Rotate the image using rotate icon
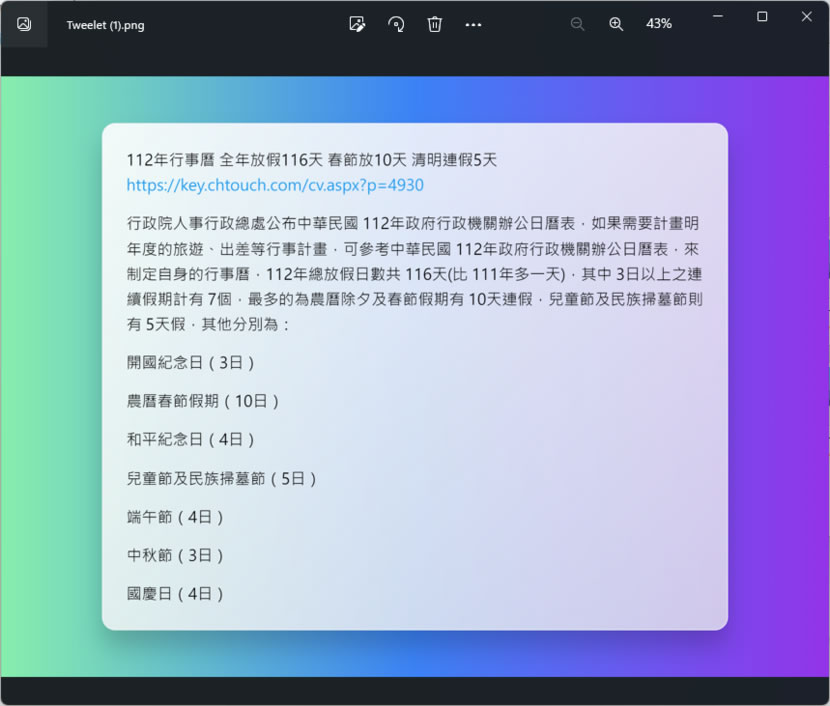Image resolution: width=830 pixels, height=706 pixels. click(x=396, y=24)
